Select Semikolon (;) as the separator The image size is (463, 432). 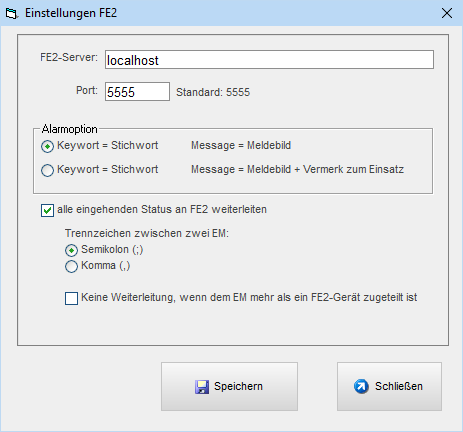[71, 250]
